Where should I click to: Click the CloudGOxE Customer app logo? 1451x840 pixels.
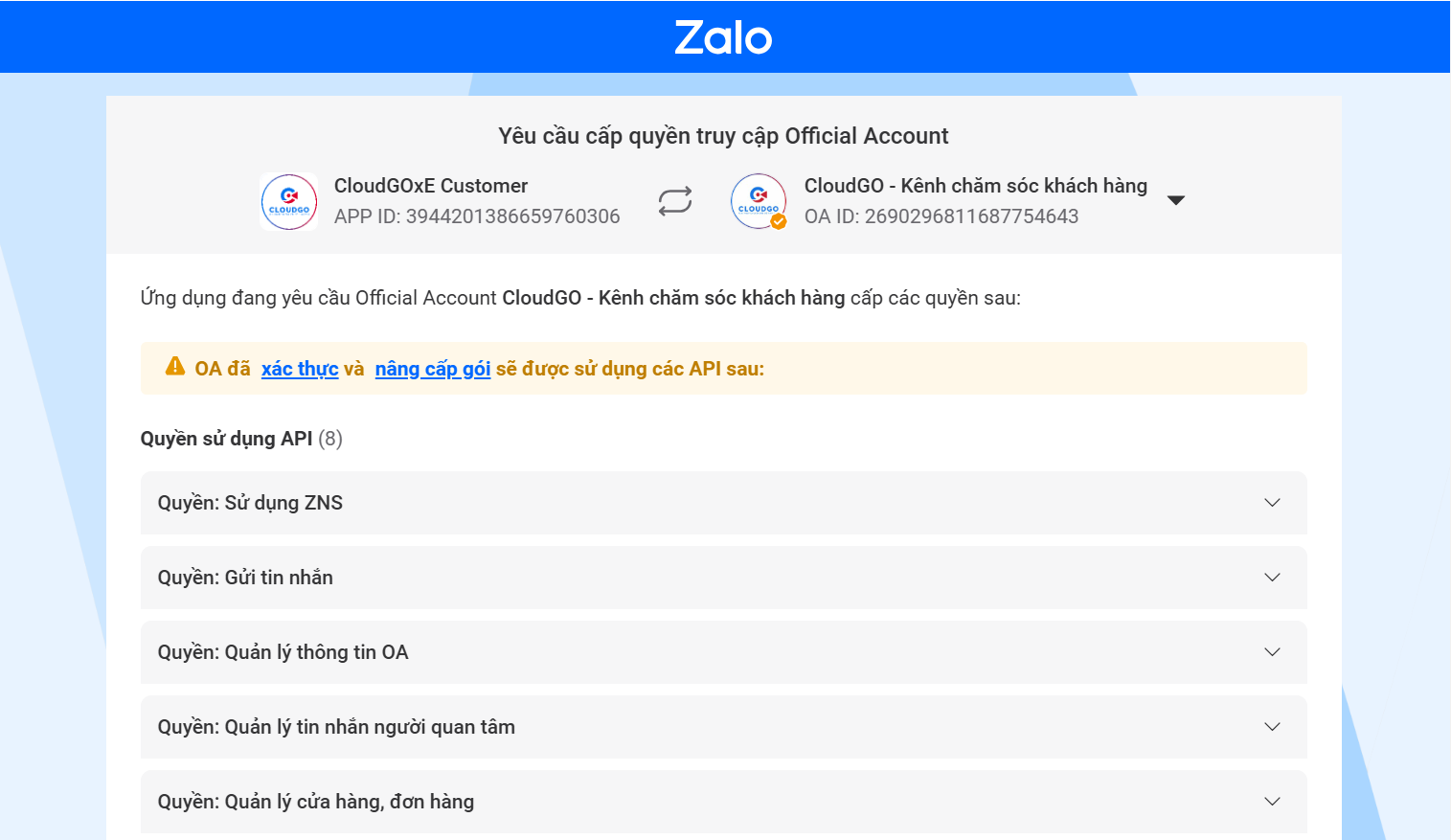(288, 201)
